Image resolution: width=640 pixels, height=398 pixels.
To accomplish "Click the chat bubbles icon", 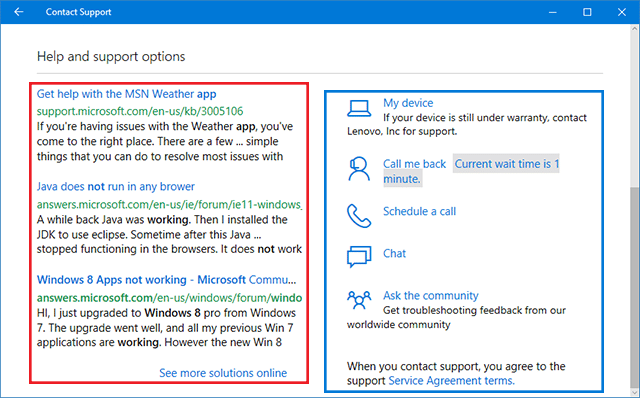I will pos(359,256).
